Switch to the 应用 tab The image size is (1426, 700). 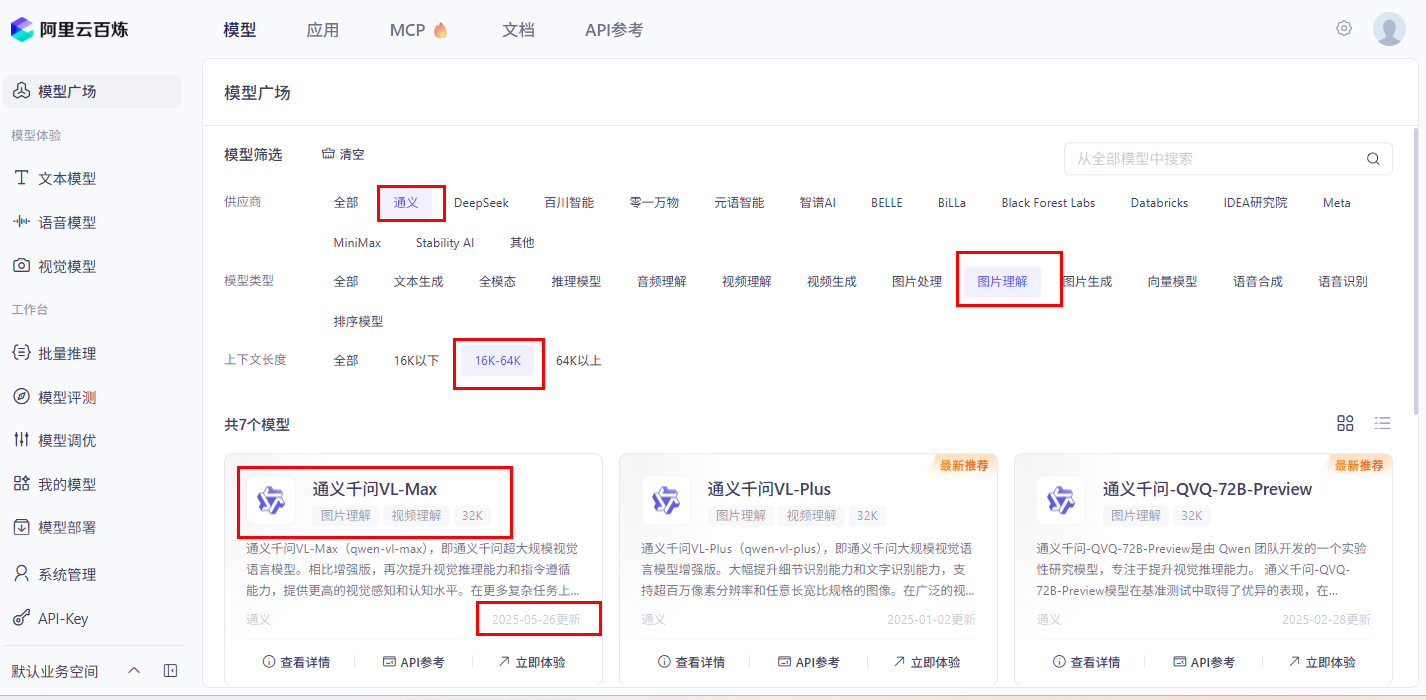pos(323,29)
